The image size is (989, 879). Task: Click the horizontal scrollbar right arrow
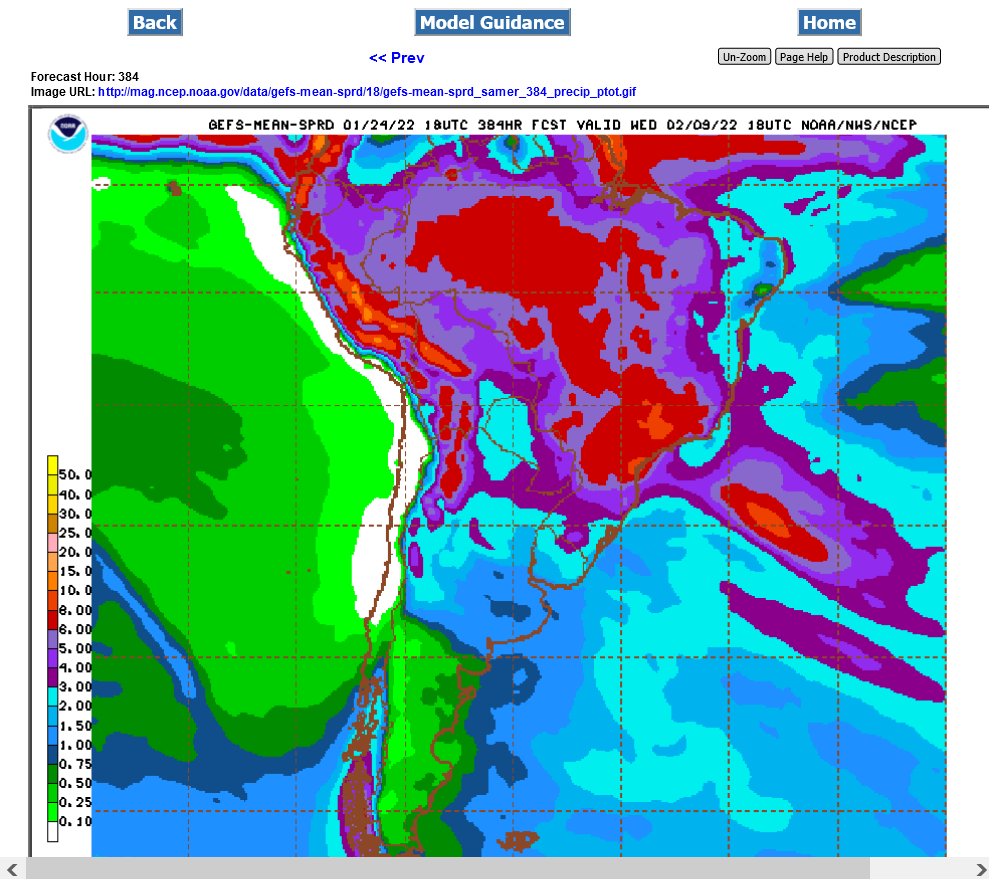(x=980, y=870)
